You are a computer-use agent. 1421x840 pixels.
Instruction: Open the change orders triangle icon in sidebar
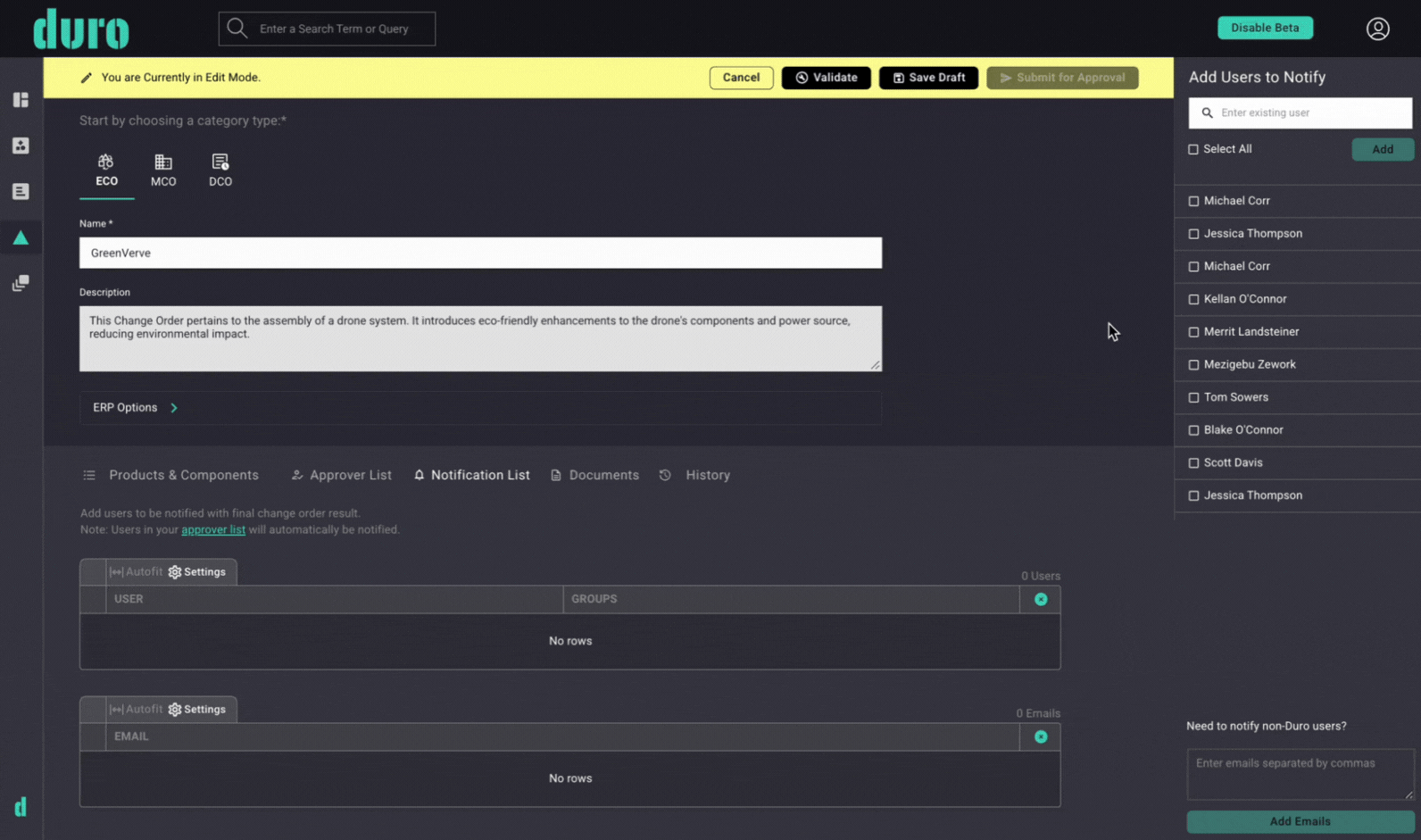click(21, 237)
